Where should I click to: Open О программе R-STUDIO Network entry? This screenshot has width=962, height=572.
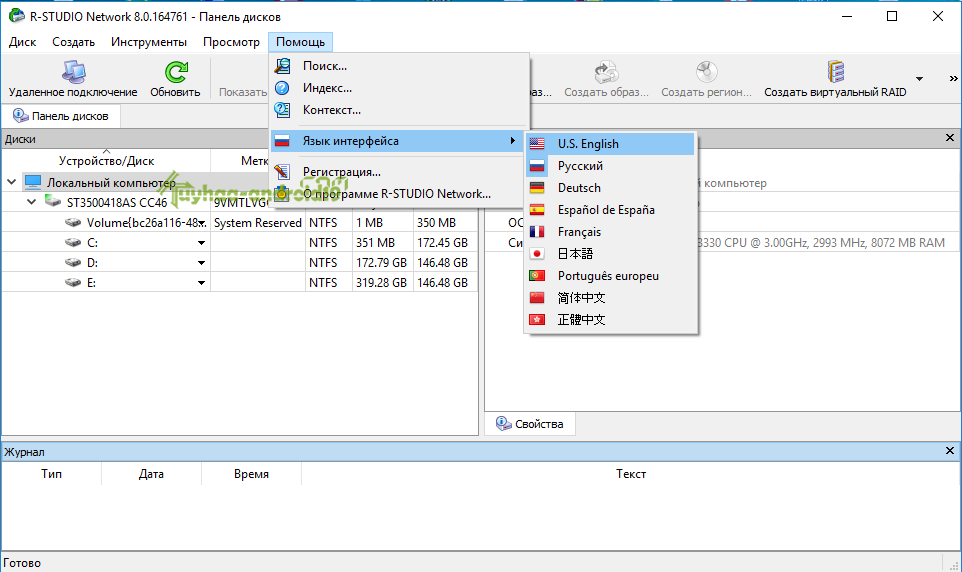(399, 194)
